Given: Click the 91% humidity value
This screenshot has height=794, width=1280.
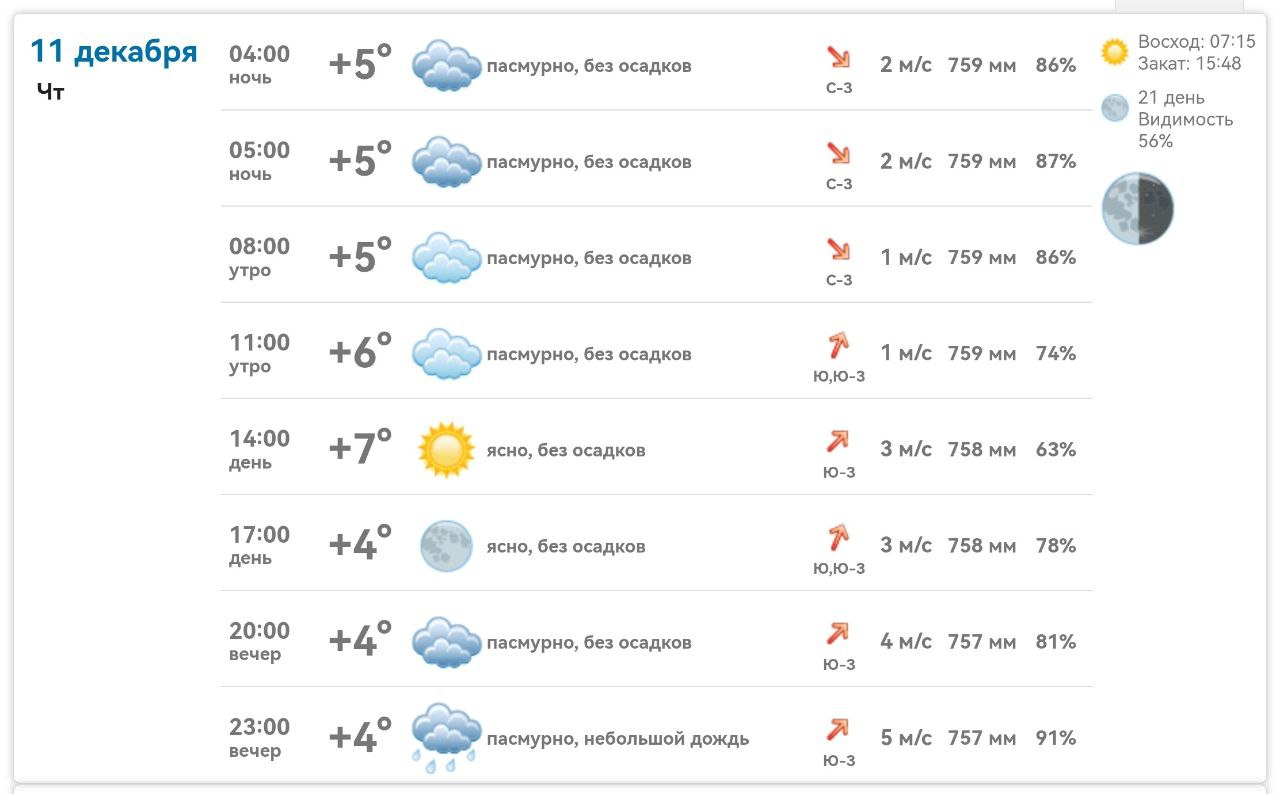Looking at the screenshot, I should 1055,738.
